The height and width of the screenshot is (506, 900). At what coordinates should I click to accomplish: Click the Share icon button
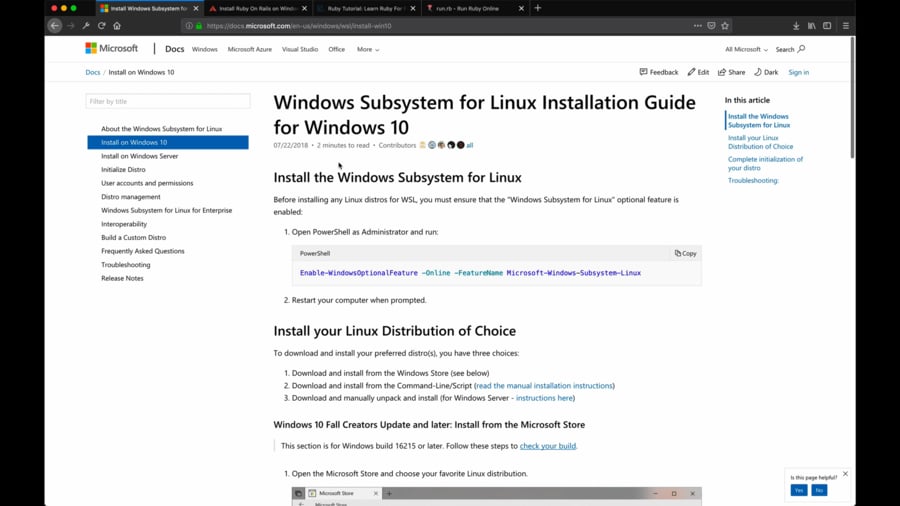click(731, 72)
